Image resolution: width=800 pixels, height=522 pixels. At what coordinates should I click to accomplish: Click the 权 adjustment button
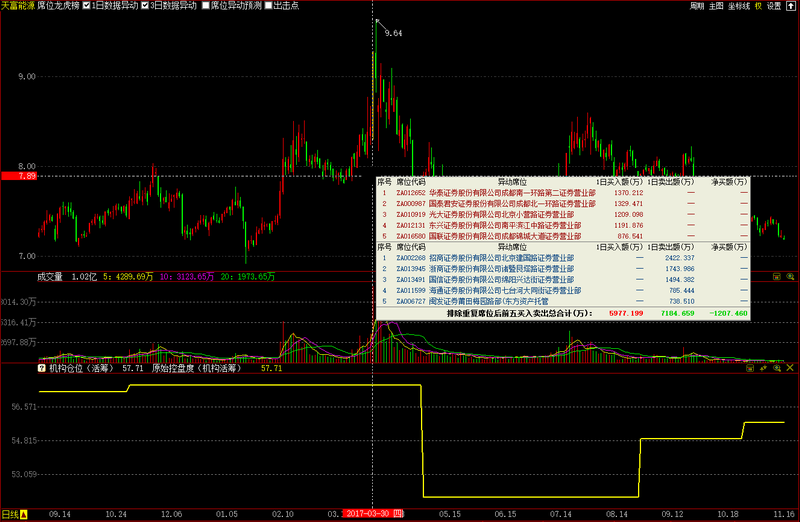pyautogui.click(x=758, y=6)
